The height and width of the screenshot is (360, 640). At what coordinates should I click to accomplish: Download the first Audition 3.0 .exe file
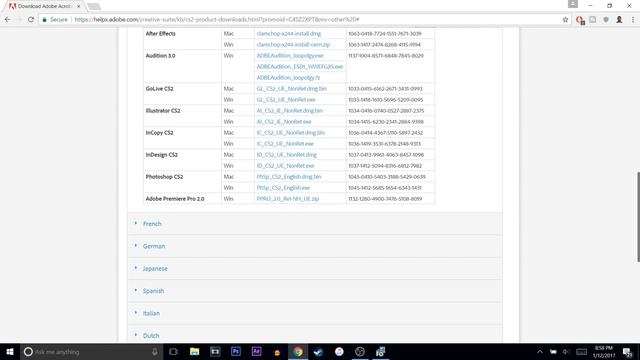(290, 56)
